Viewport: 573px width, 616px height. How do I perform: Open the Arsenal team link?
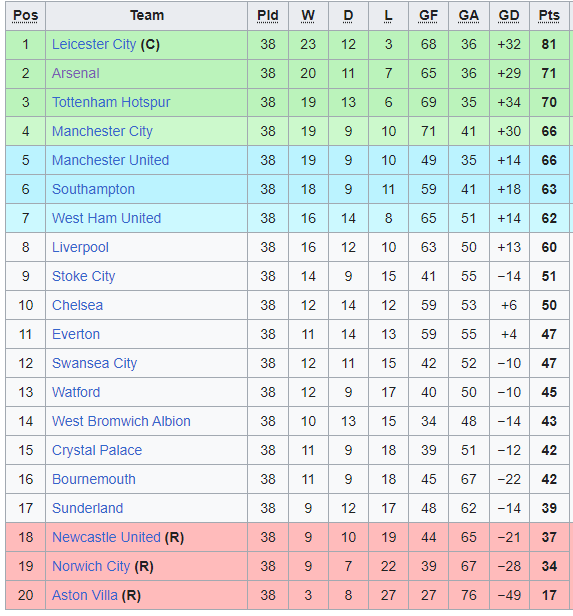tap(75, 73)
